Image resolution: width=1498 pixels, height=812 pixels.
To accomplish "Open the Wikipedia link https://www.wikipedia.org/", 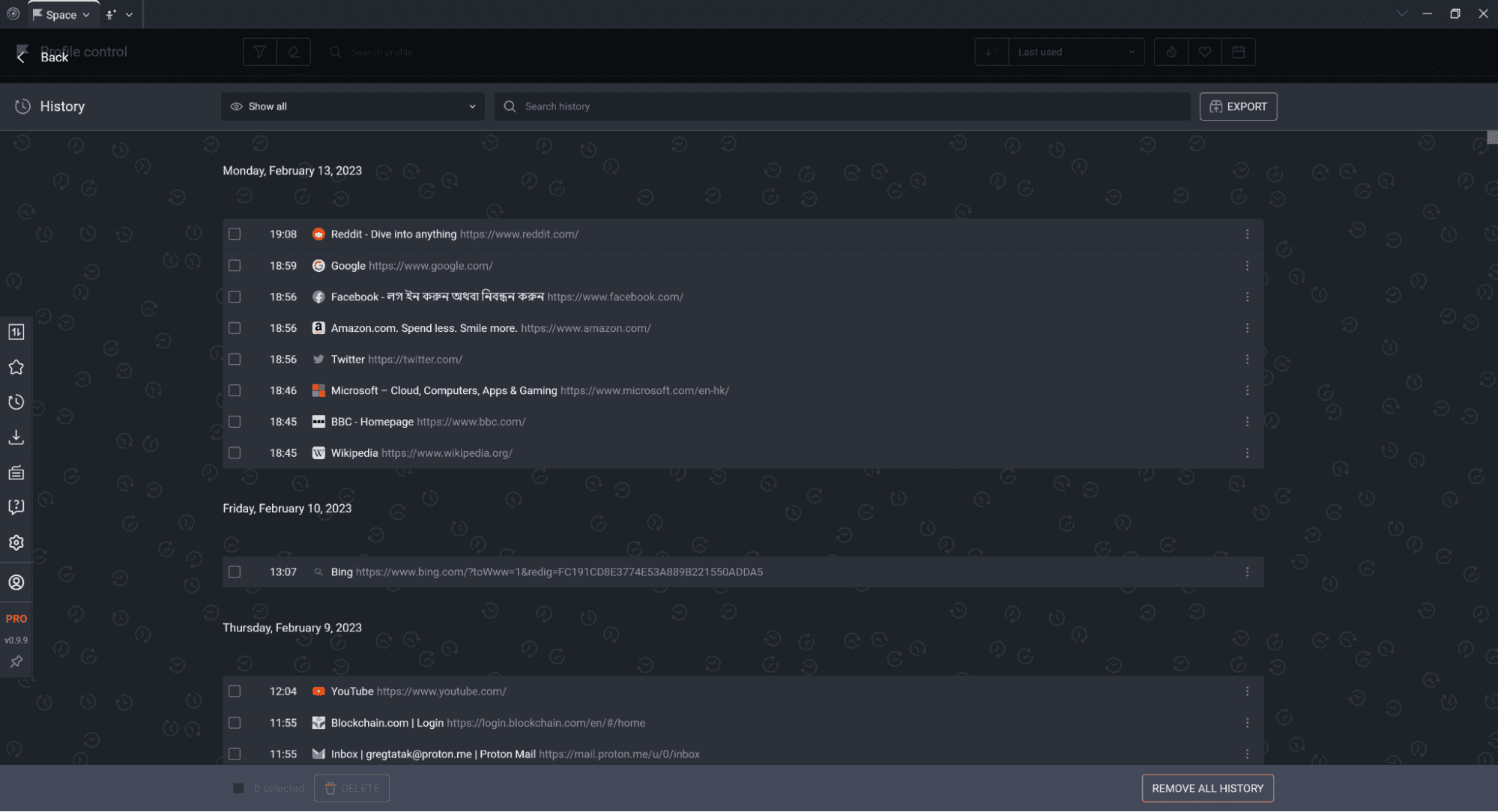I will 447,453.
